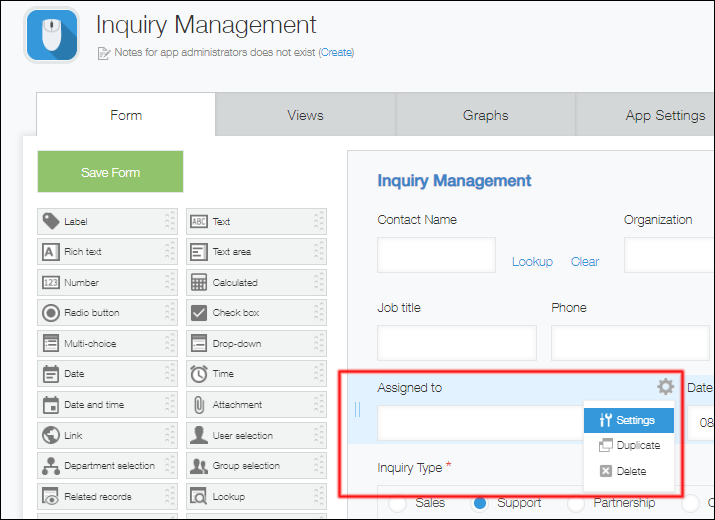Select the Link globe field icon
Image resolution: width=715 pixels, height=520 pixels.
[x=50, y=436]
